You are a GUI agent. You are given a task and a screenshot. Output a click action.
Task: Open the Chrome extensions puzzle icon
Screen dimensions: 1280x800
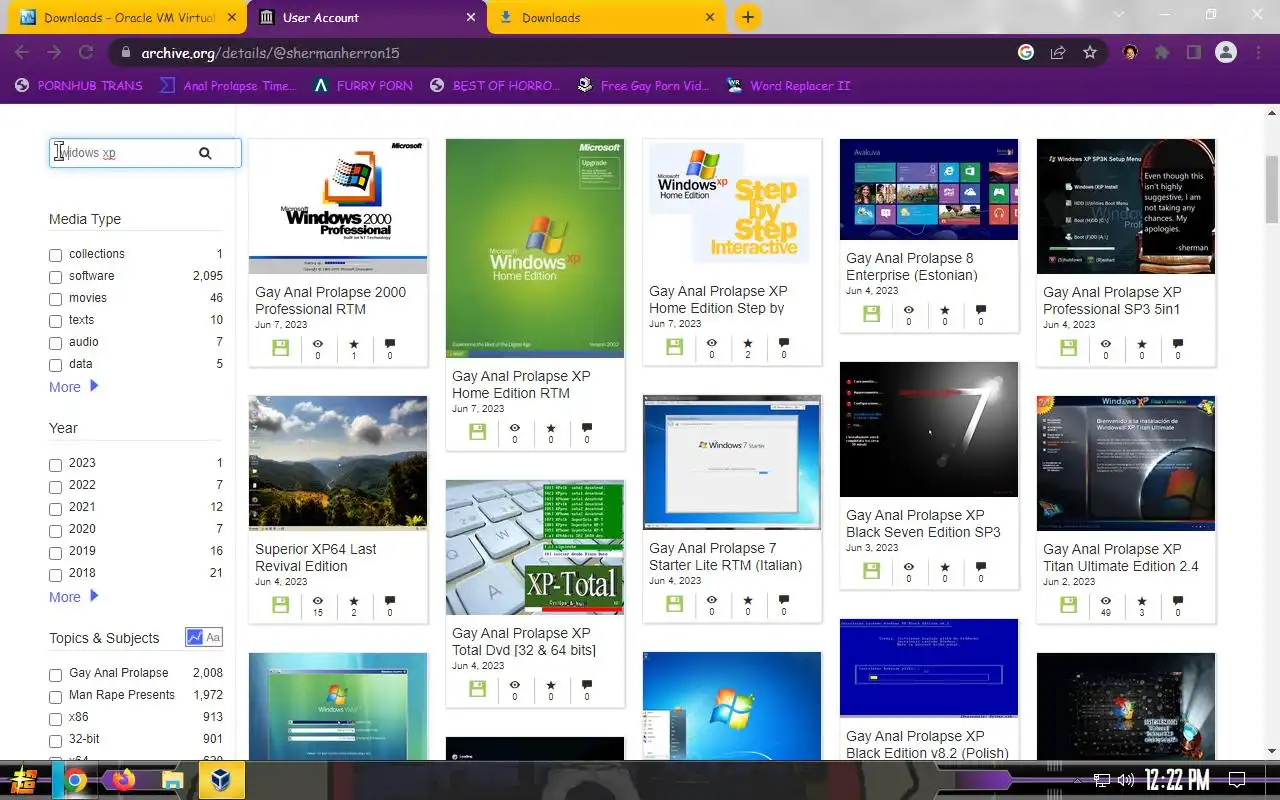point(1162,53)
